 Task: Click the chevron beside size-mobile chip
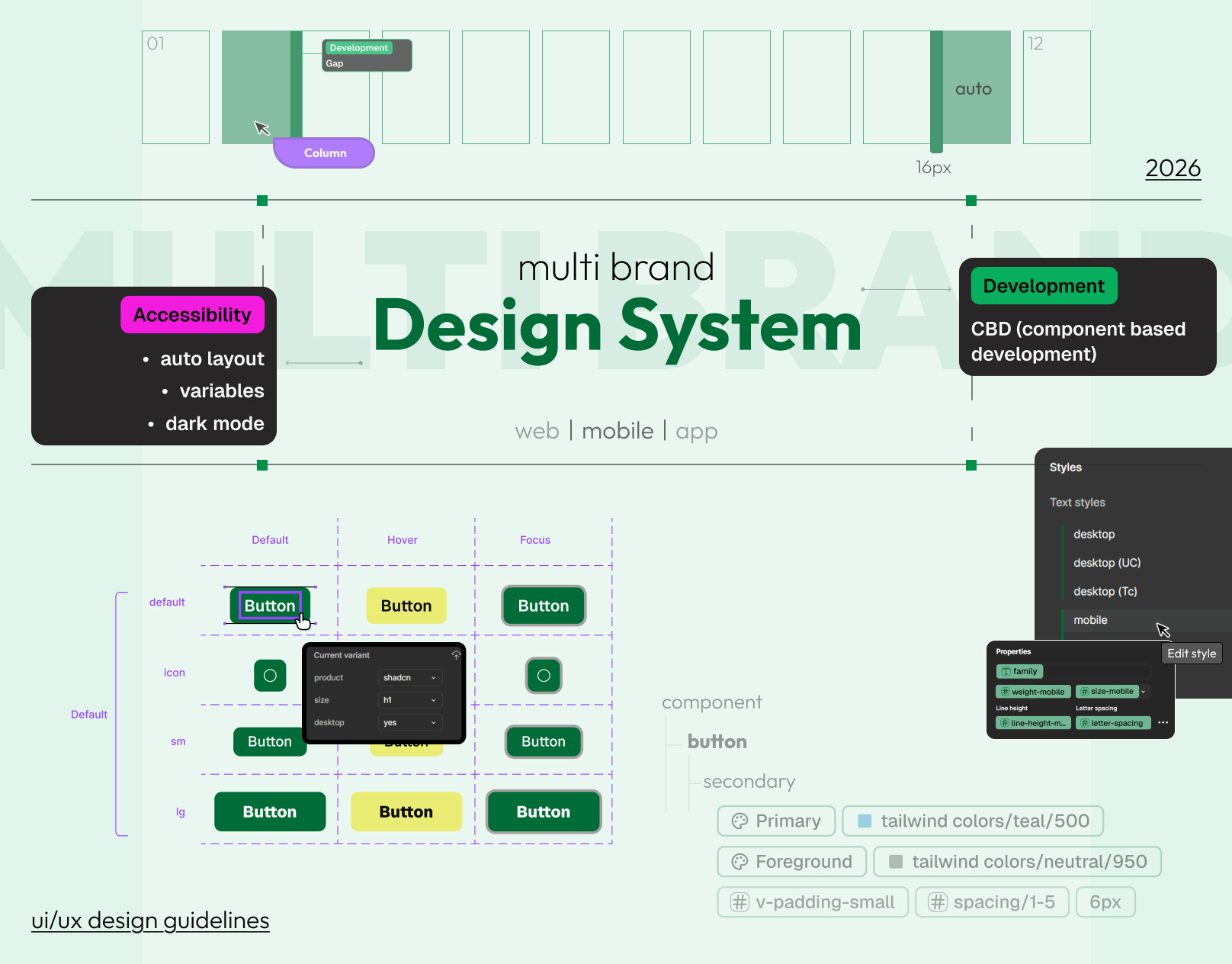(1144, 692)
